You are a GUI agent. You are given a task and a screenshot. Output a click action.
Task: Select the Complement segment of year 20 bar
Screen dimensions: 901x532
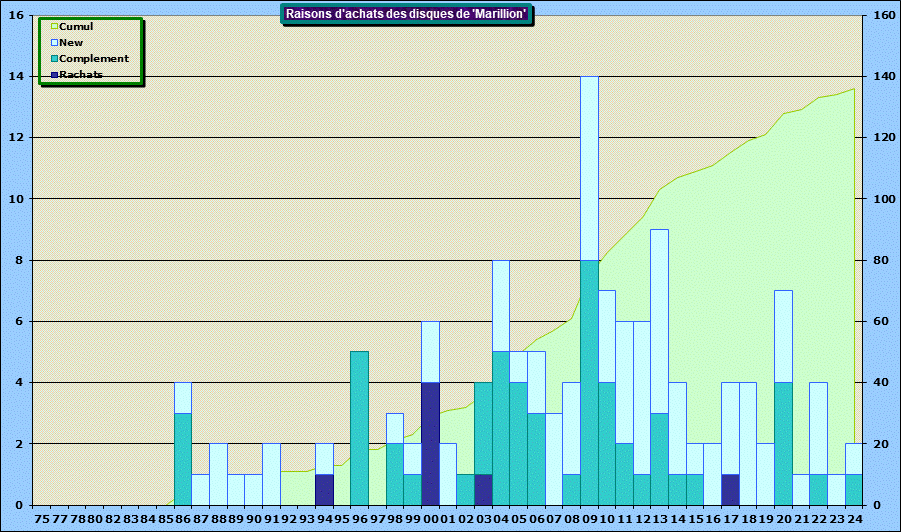click(x=784, y=444)
